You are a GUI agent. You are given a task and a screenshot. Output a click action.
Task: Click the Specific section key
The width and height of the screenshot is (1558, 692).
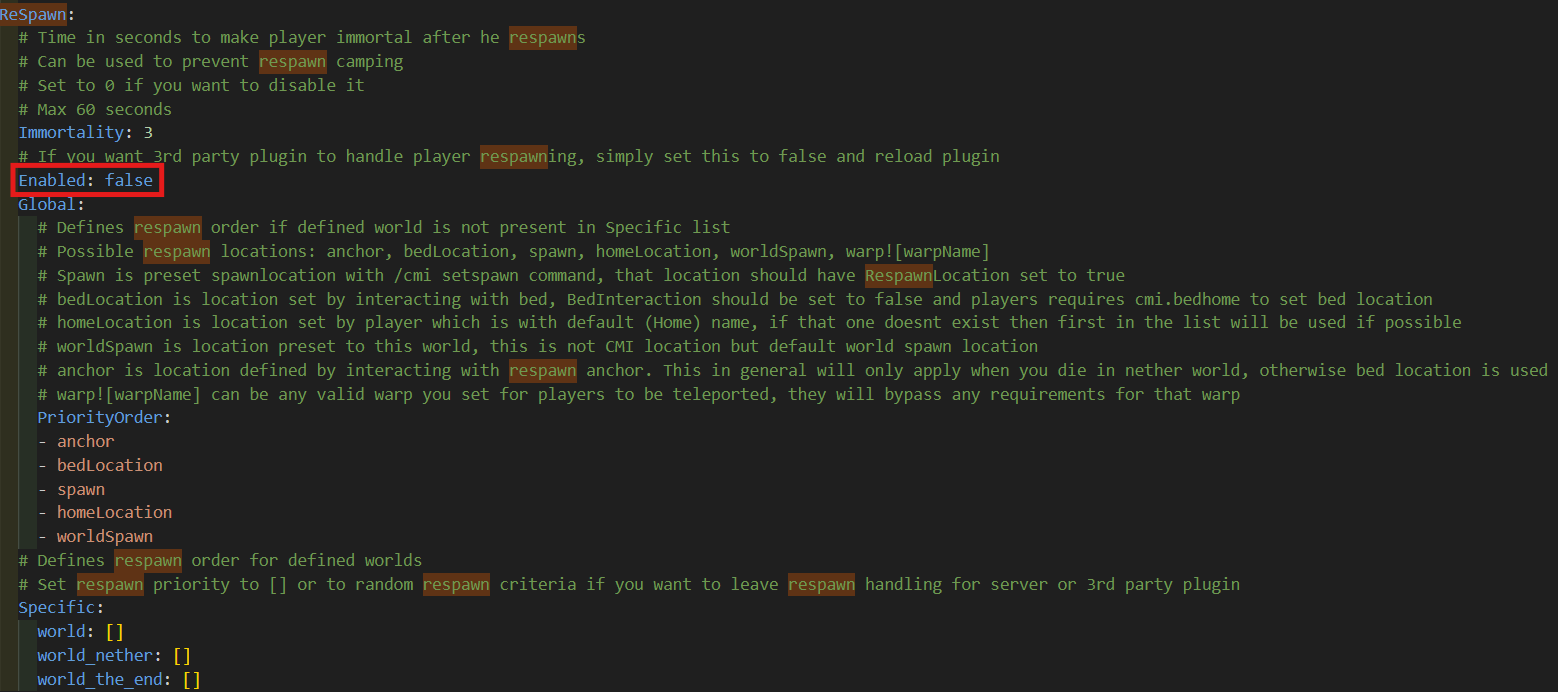click(56, 608)
